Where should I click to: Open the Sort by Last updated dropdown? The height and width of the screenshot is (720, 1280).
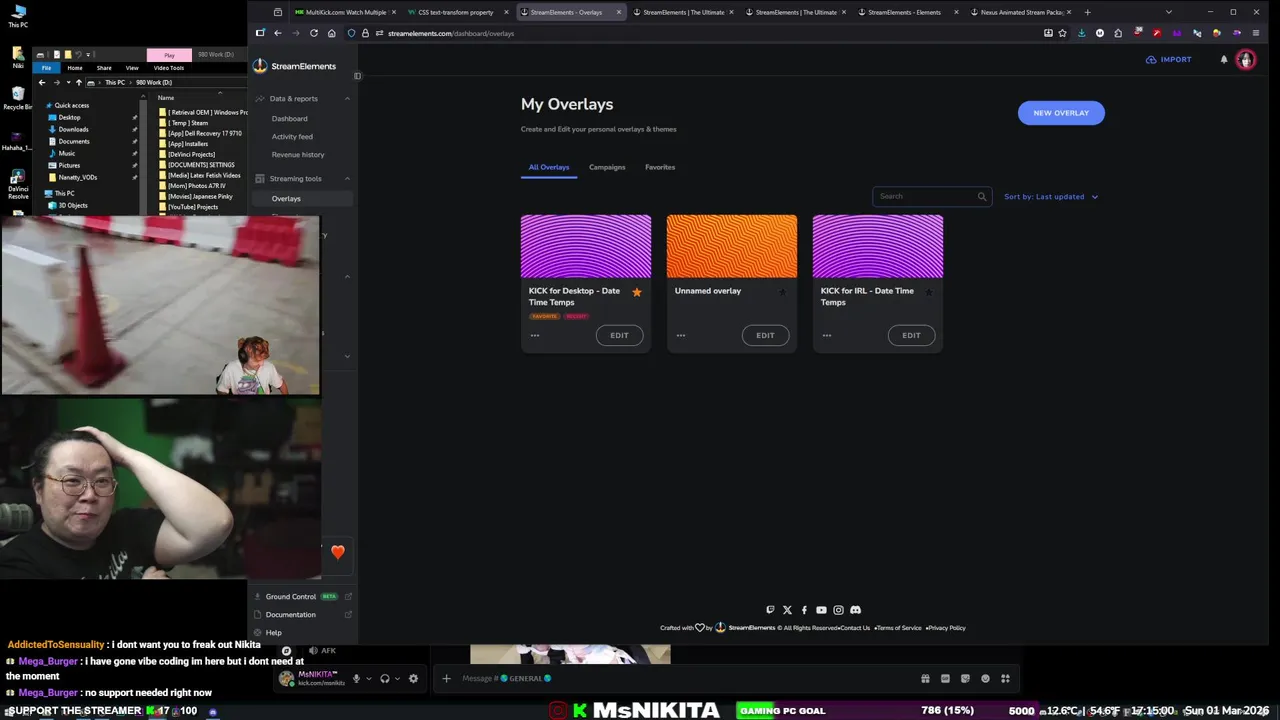click(x=1051, y=196)
